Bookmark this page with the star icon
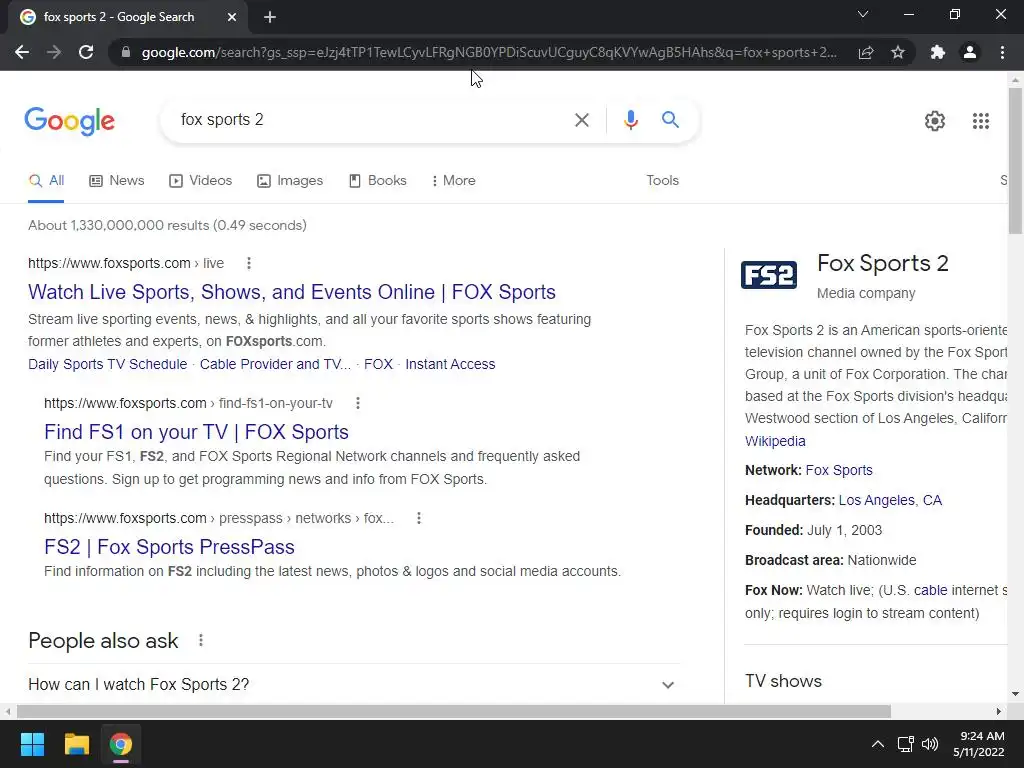1024x768 pixels. pyautogui.click(x=898, y=52)
